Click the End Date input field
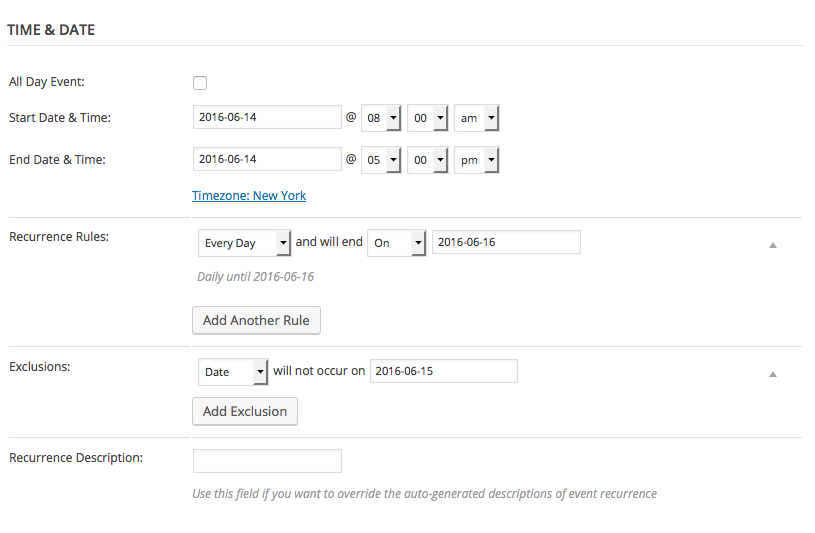 267,160
